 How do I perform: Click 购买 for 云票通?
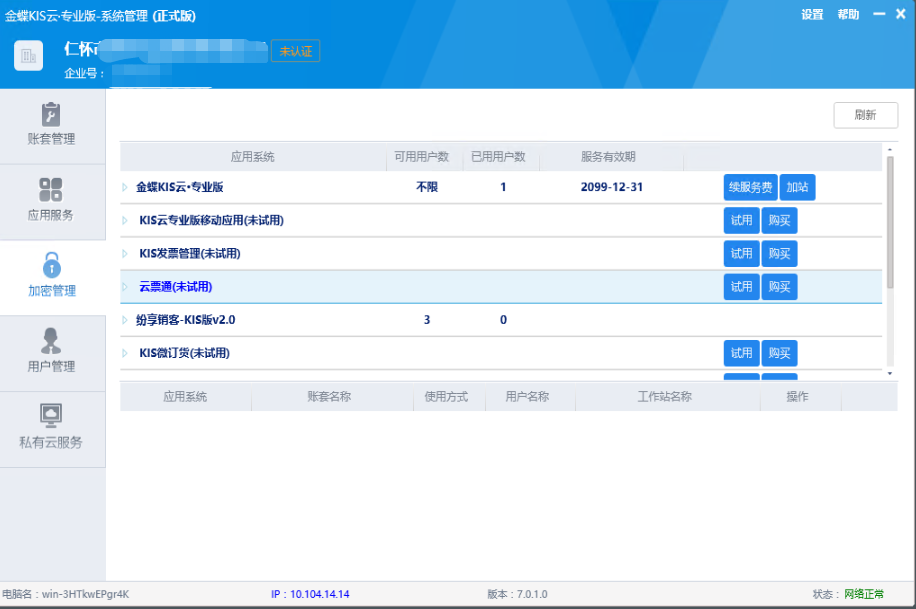click(779, 287)
